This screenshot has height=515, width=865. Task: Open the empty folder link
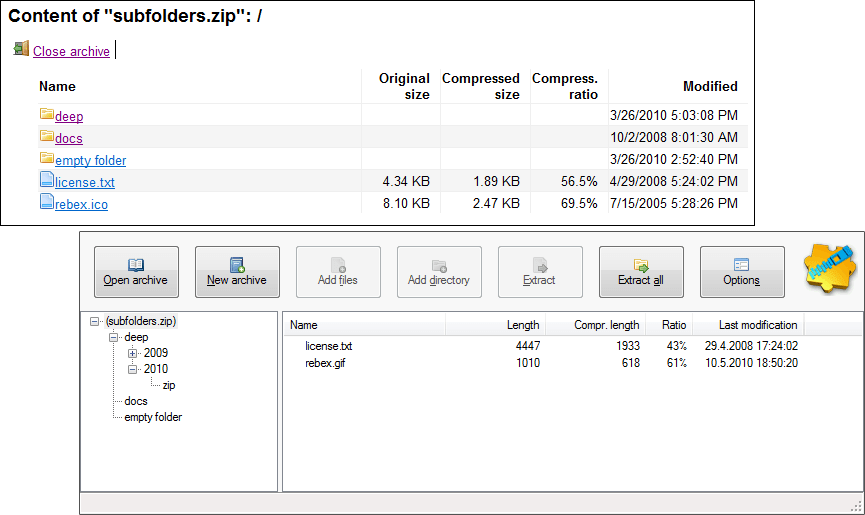click(x=90, y=160)
